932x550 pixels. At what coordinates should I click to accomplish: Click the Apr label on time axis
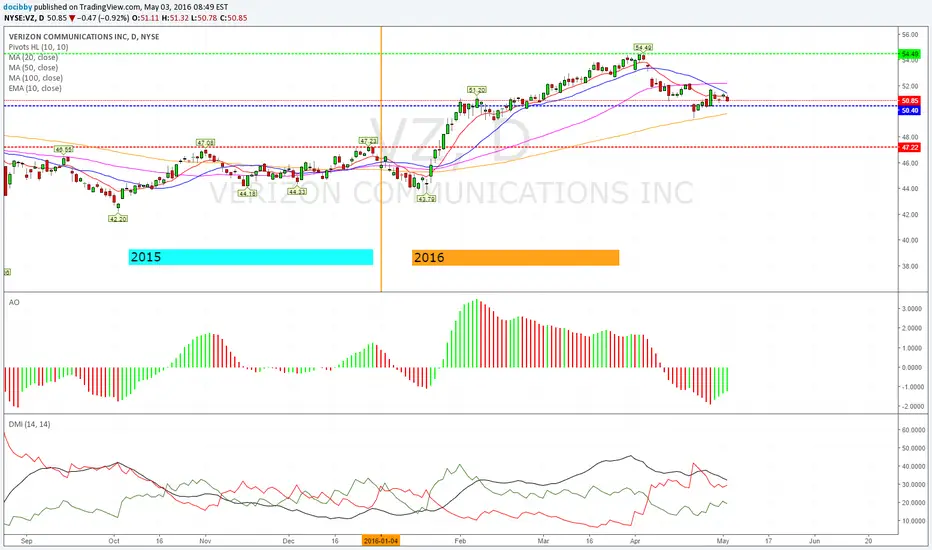click(635, 541)
